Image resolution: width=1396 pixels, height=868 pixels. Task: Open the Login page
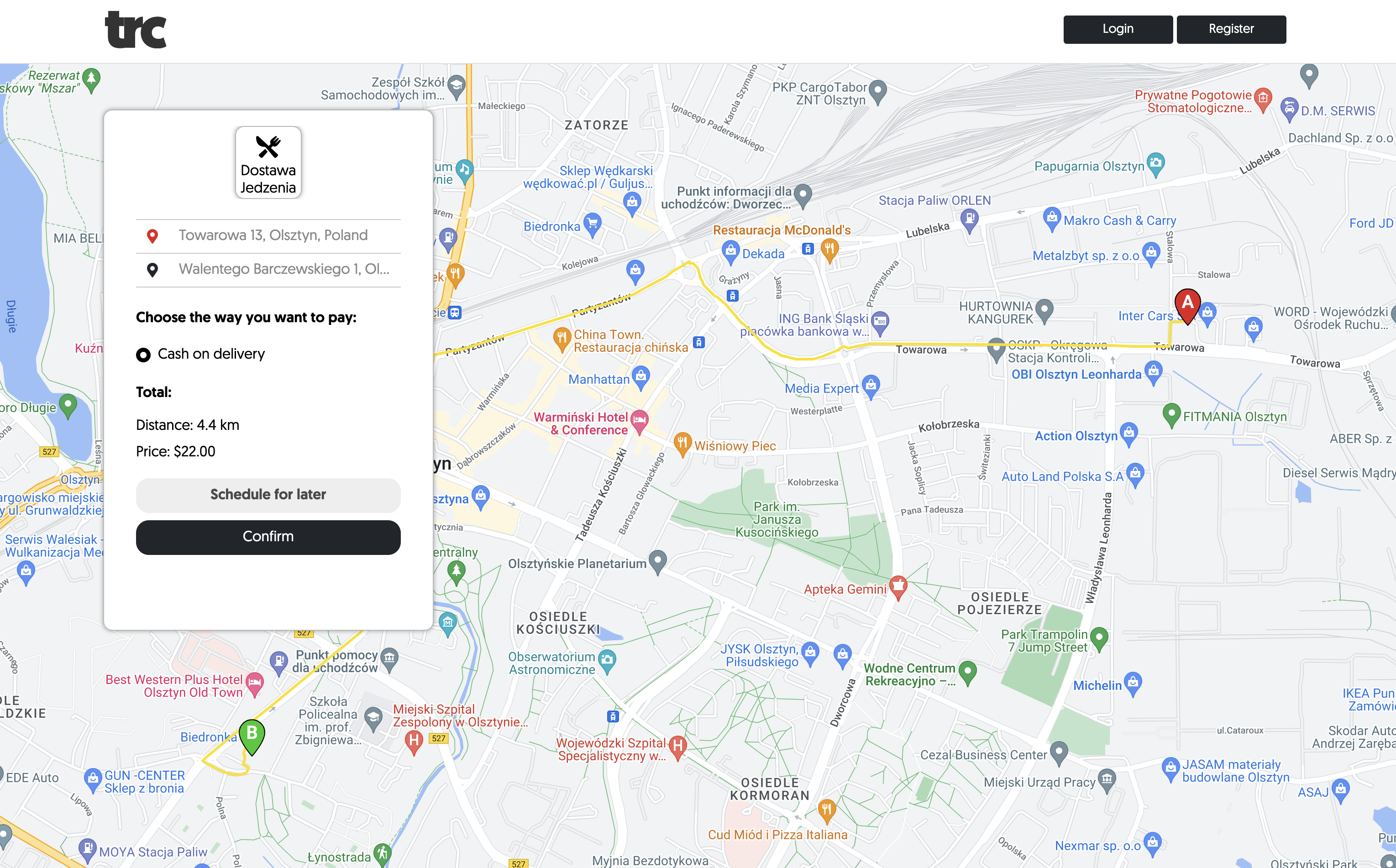tap(1118, 29)
